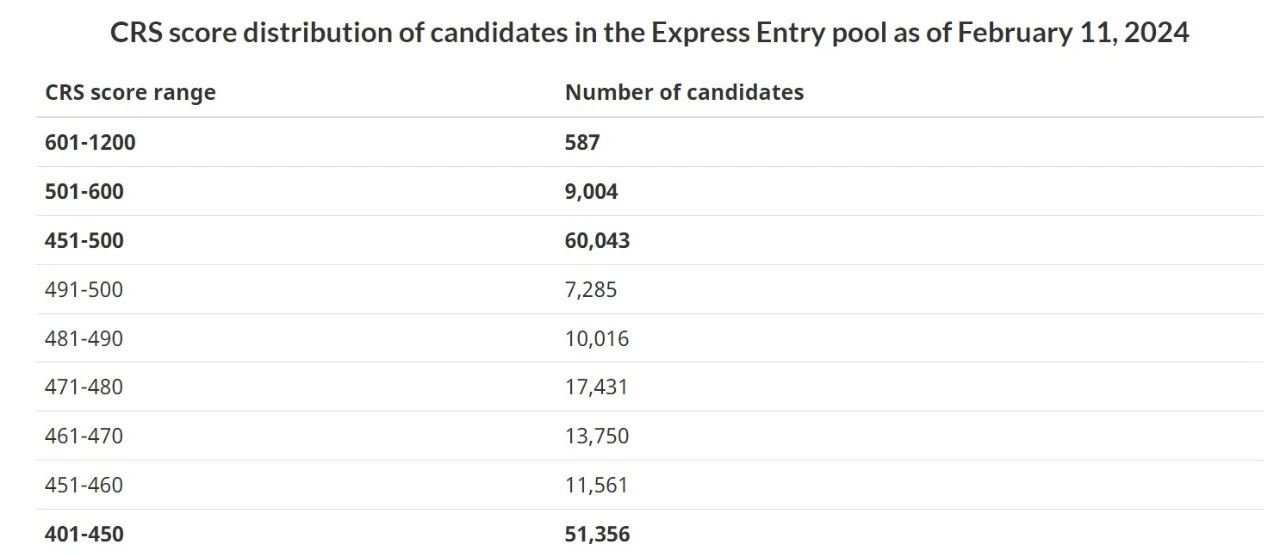Select the 491-500 sub-range cell
The image size is (1280, 557).
[84, 290]
